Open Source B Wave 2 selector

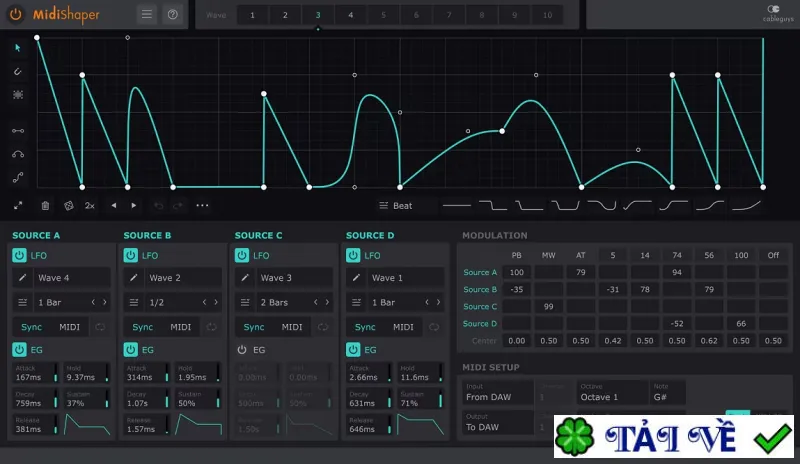(183, 278)
